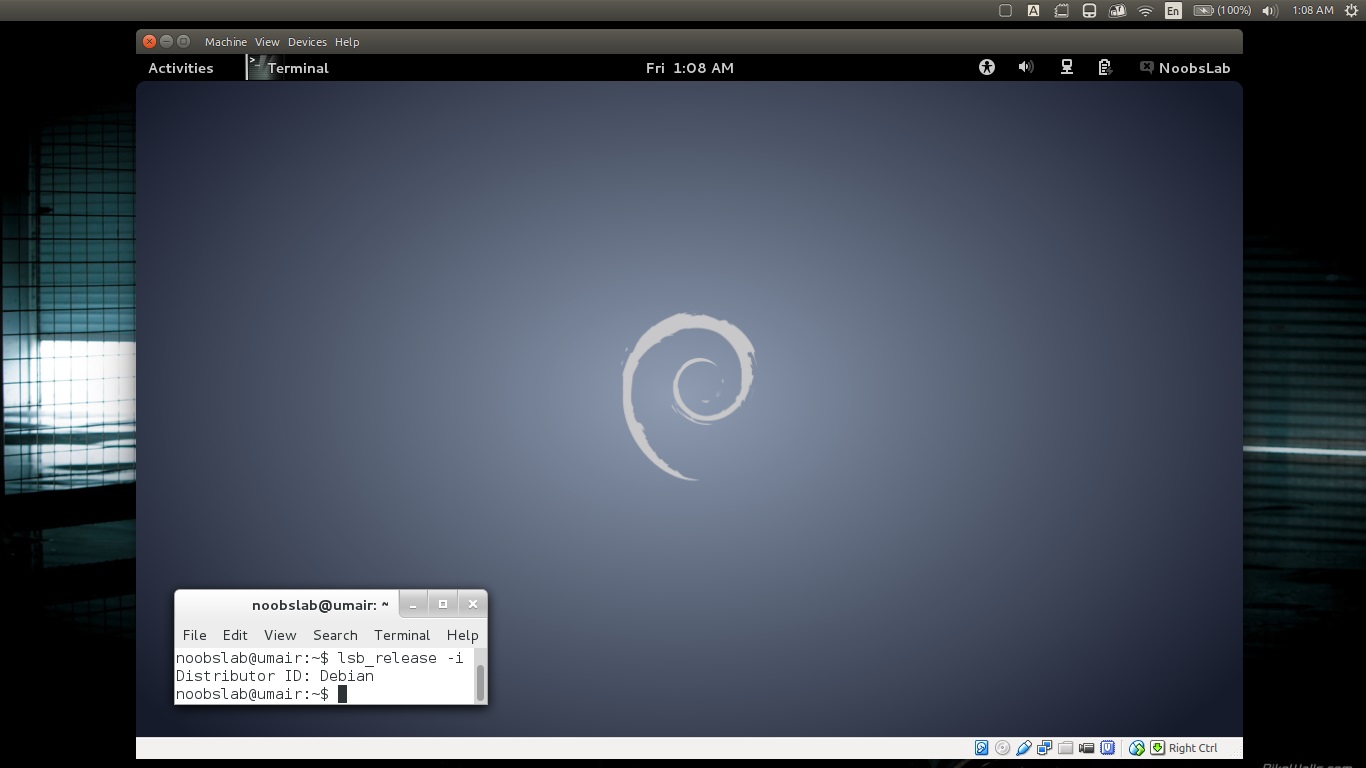Maximize the terminal window

pos(443,604)
